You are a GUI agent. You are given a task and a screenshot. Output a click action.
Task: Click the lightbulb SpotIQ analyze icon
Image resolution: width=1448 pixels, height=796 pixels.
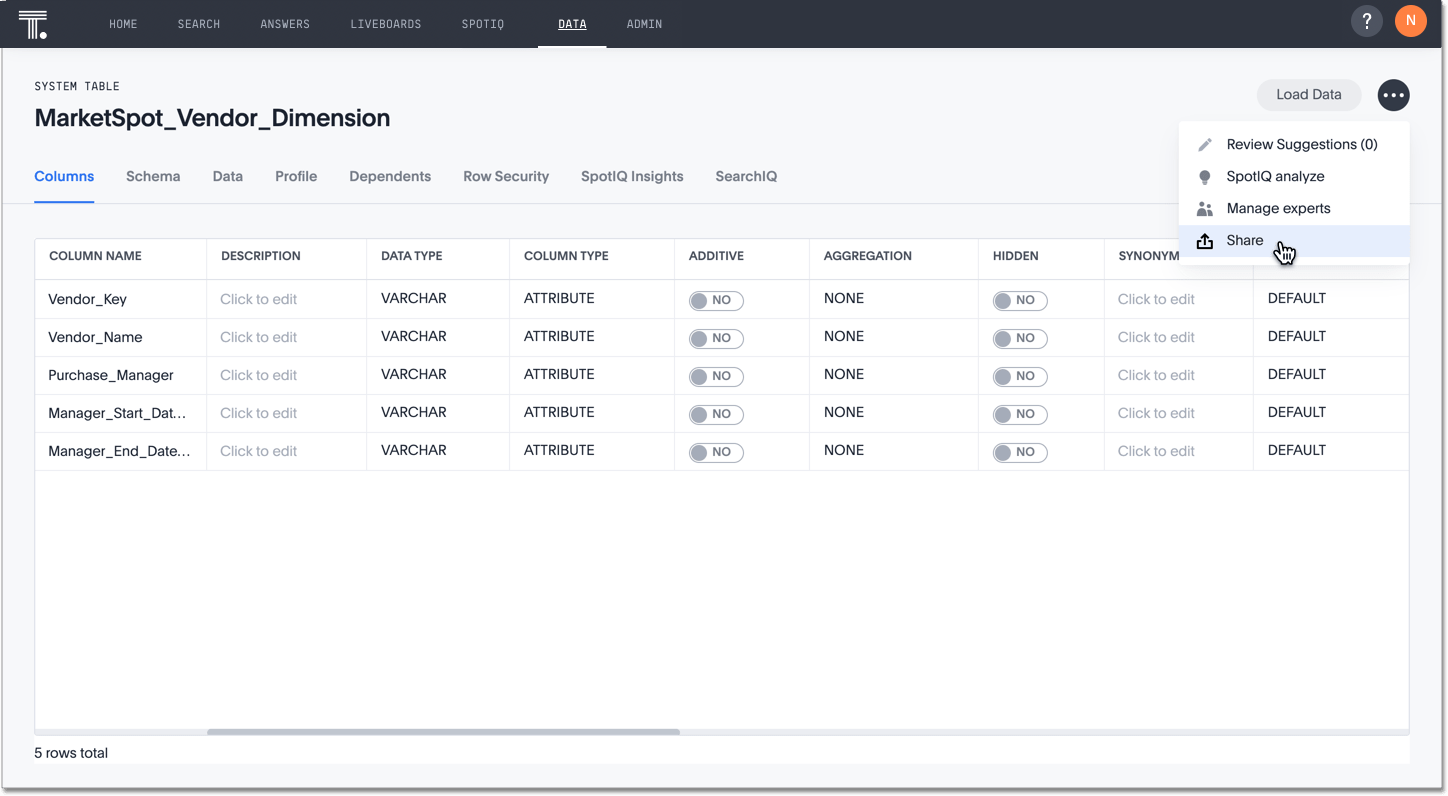coord(1205,177)
